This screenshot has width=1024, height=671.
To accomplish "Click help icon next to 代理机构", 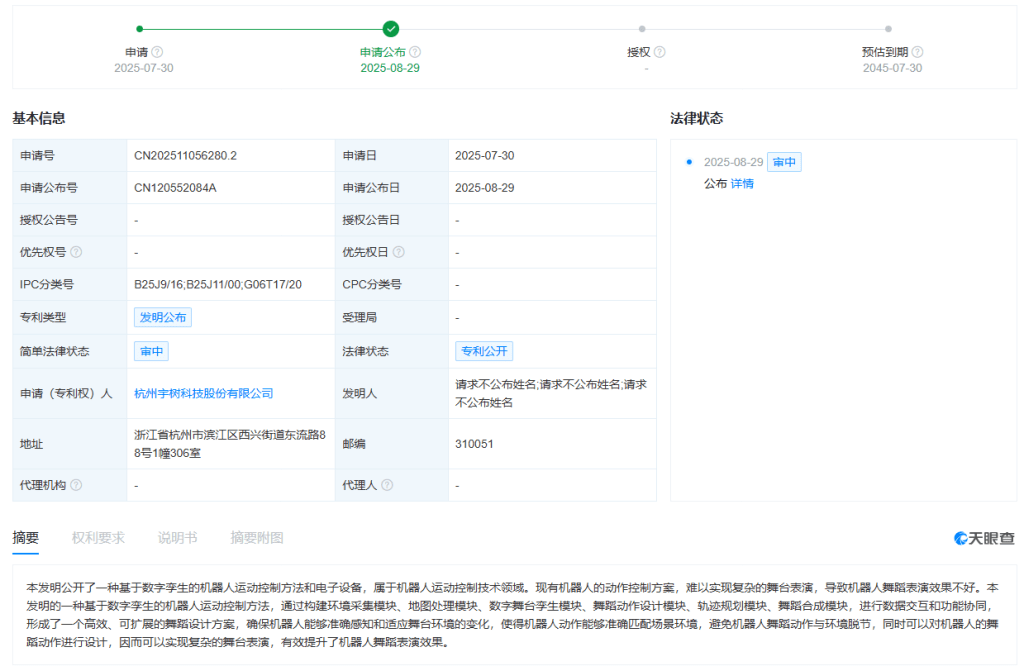I will tap(76, 485).
